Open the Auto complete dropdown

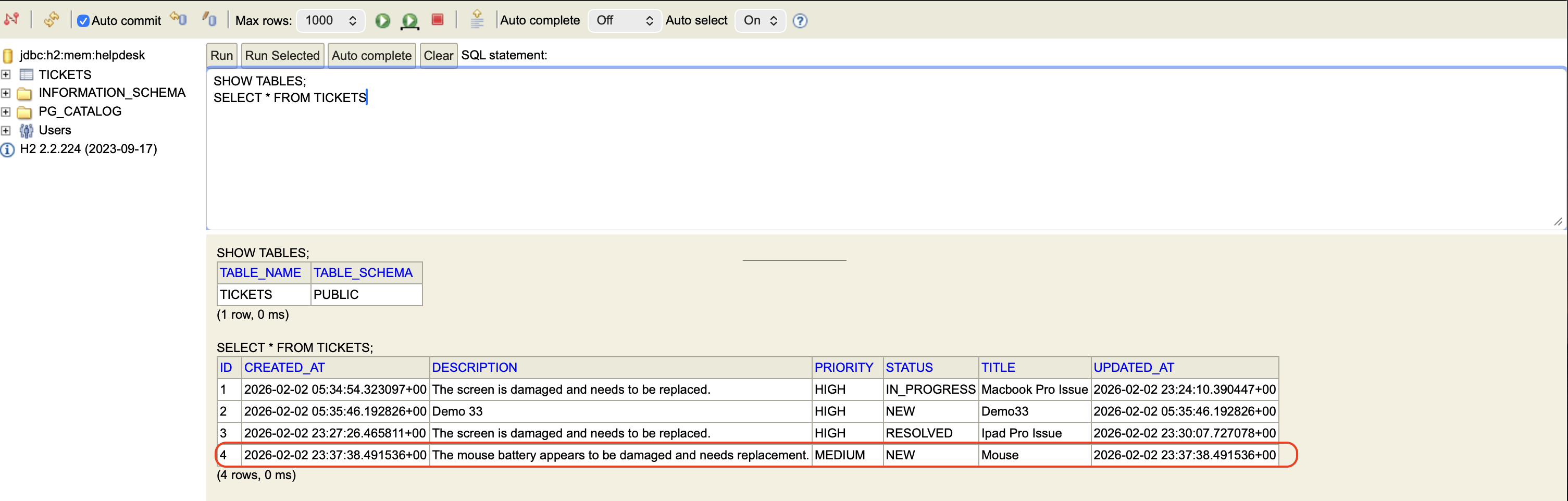[x=625, y=20]
